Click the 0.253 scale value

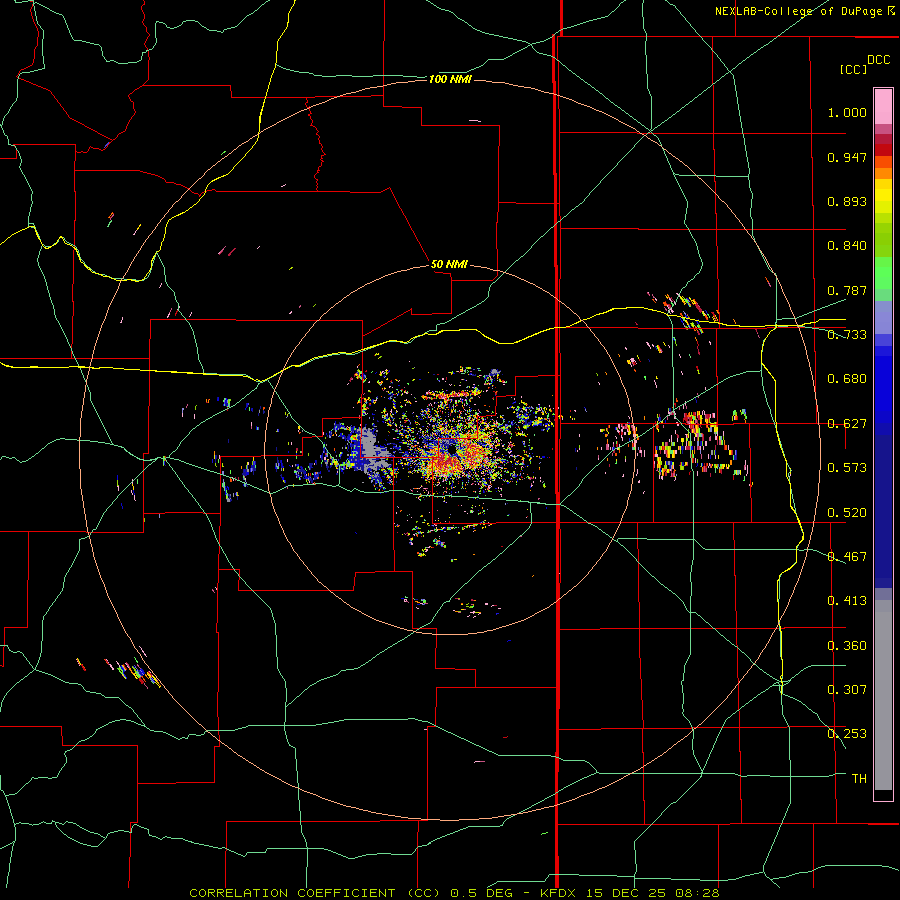click(847, 734)
